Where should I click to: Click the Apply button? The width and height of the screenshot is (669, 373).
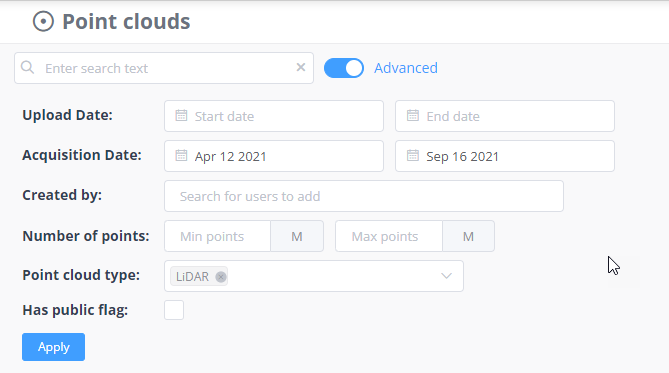coord(53,347)
